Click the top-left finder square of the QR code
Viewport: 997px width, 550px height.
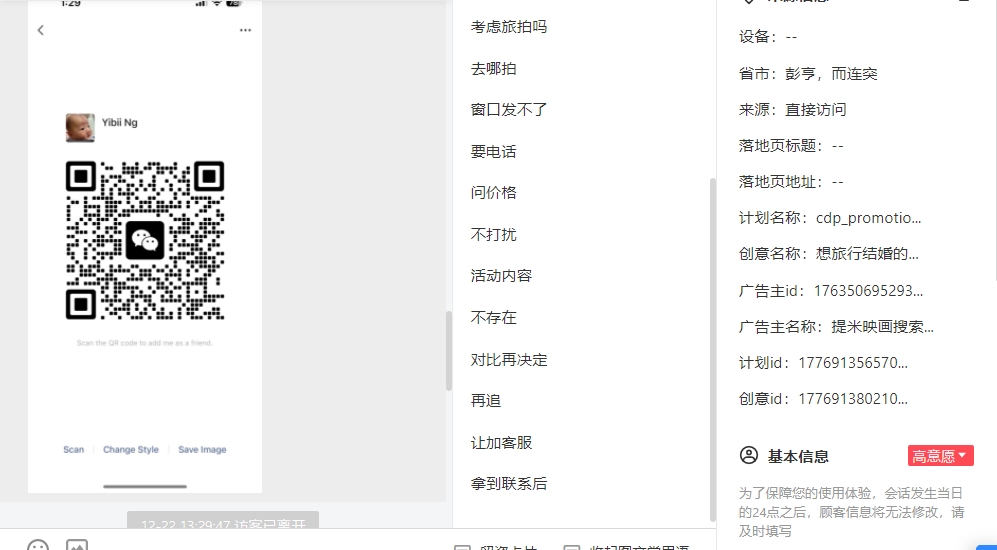coord(81,176)
